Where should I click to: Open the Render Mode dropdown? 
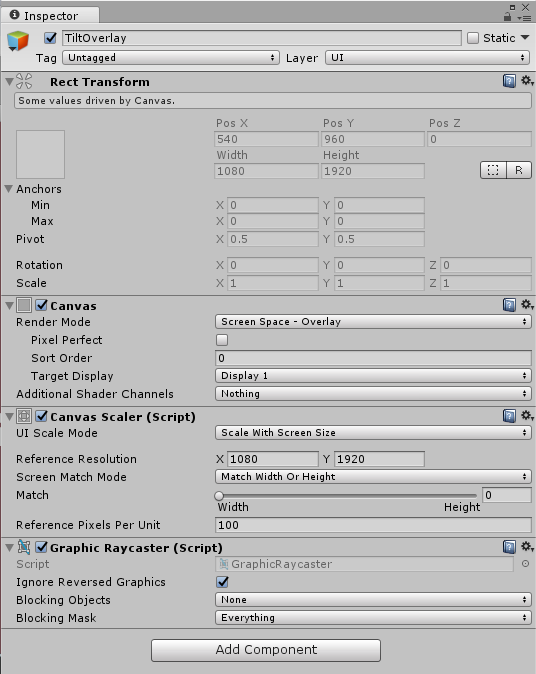[x=373, y=322]
